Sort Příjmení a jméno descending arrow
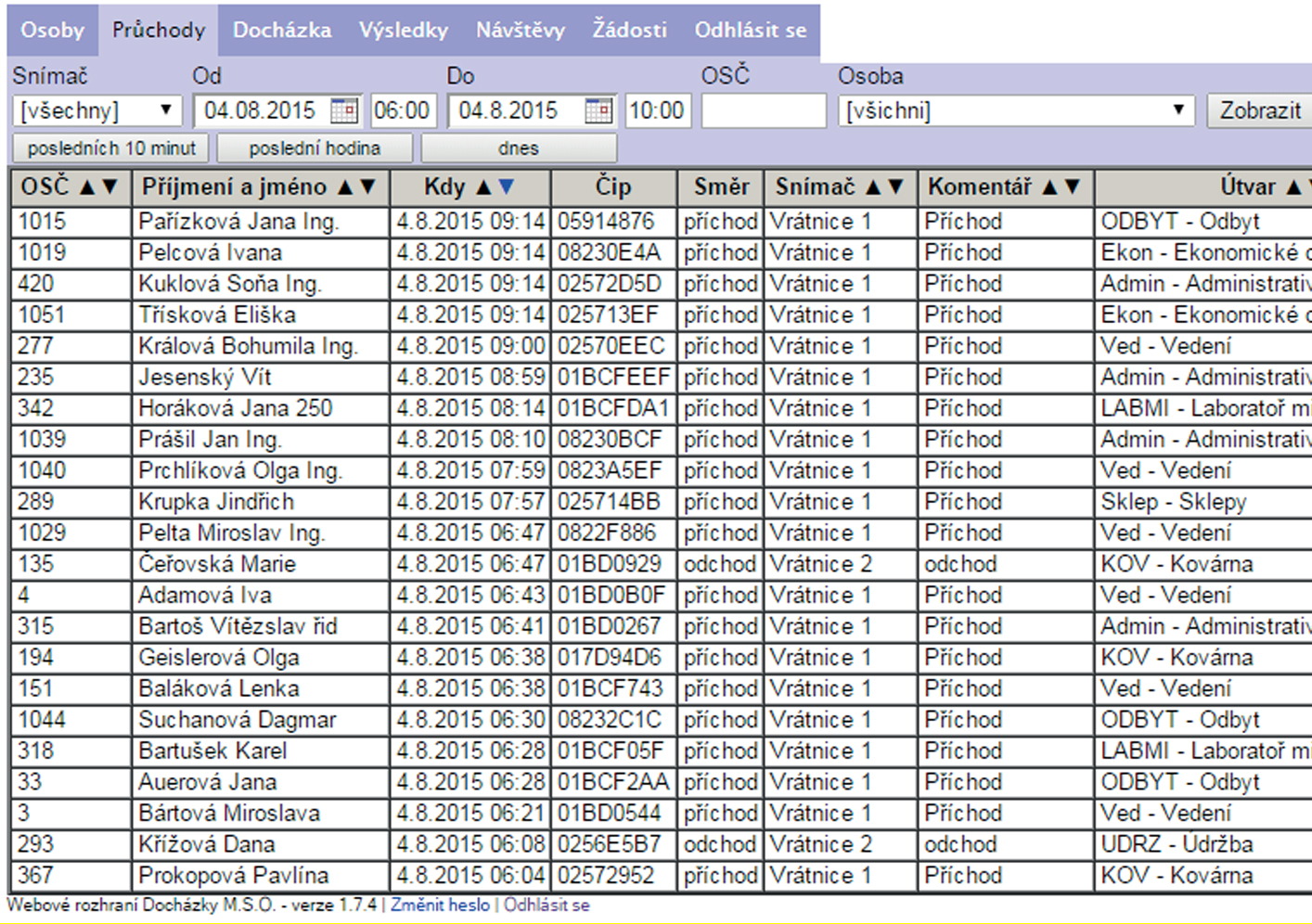The image size is (1312, 924). point(367,187)
